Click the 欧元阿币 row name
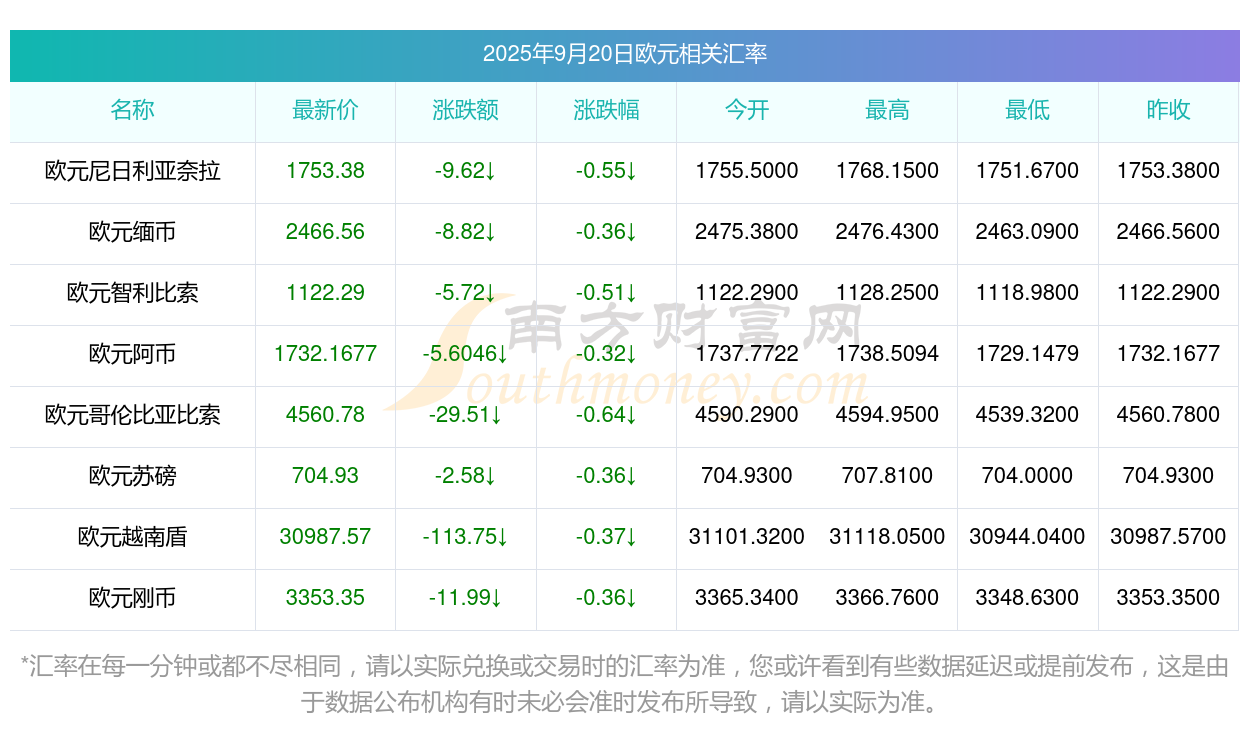This screenshot has height=733, width=1250. [x=133, y=354]
